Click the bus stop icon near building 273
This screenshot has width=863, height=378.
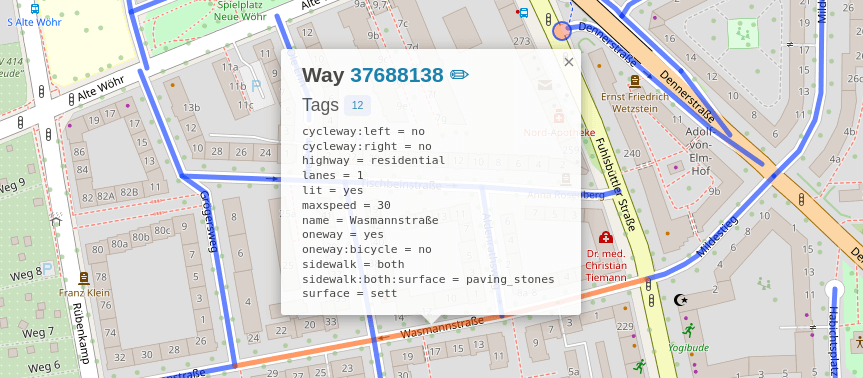click(523, 13)
